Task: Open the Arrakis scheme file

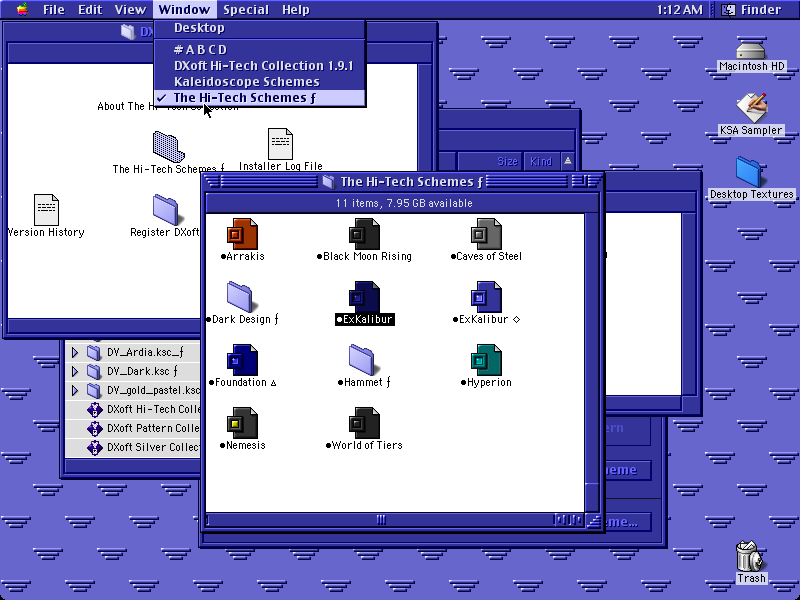Action: pyautogui.click(x=242, y=234)
